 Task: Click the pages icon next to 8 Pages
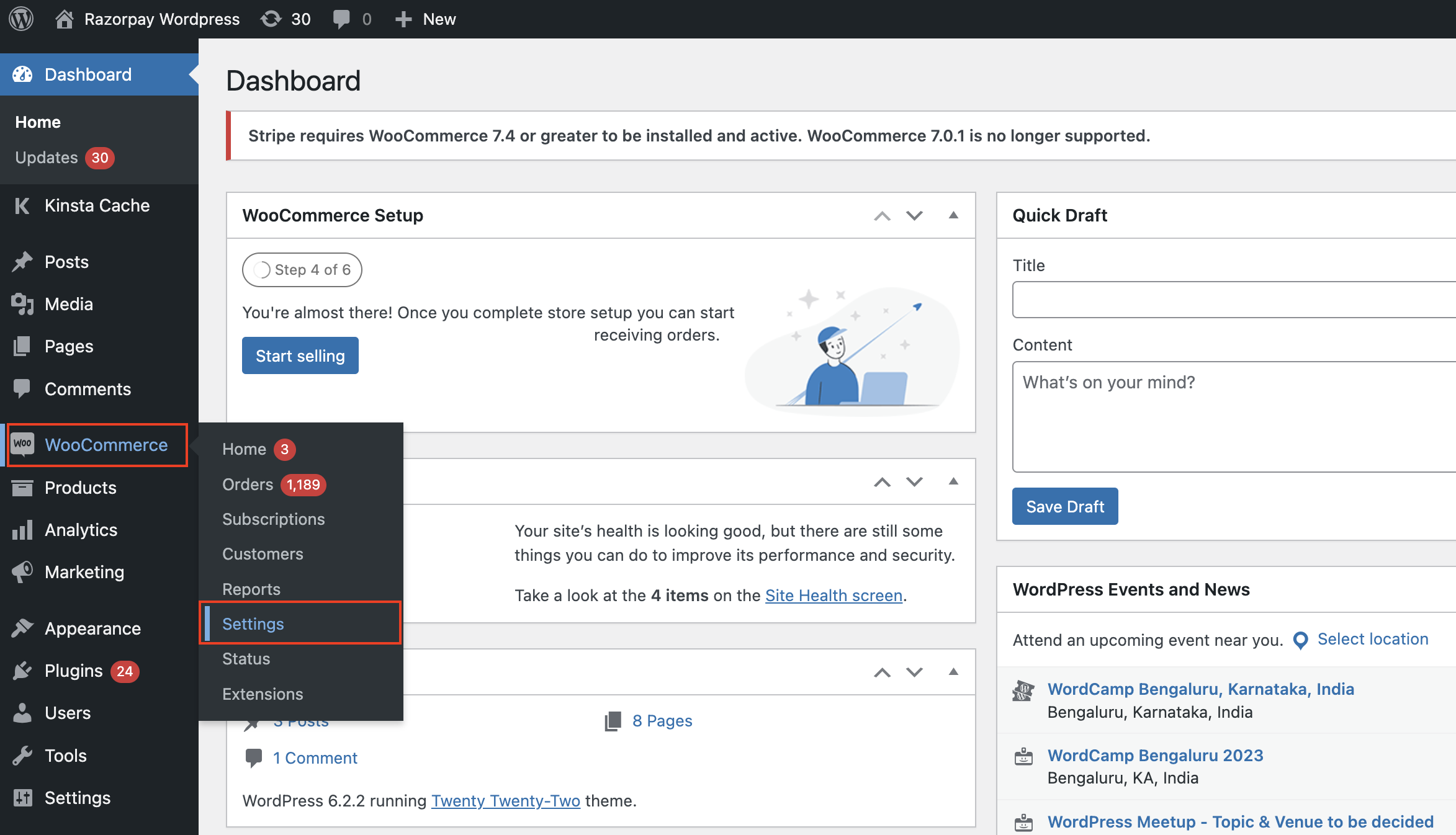pos(613,721)
